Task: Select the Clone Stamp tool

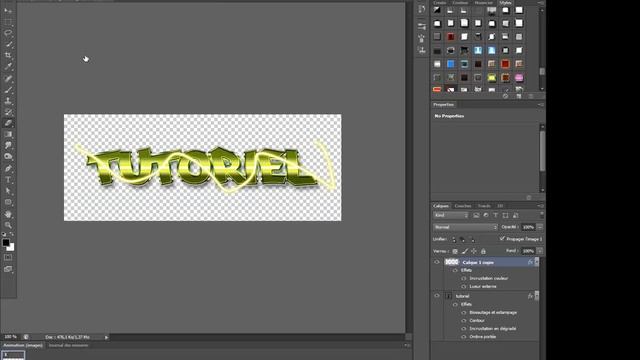Action: 8,101
